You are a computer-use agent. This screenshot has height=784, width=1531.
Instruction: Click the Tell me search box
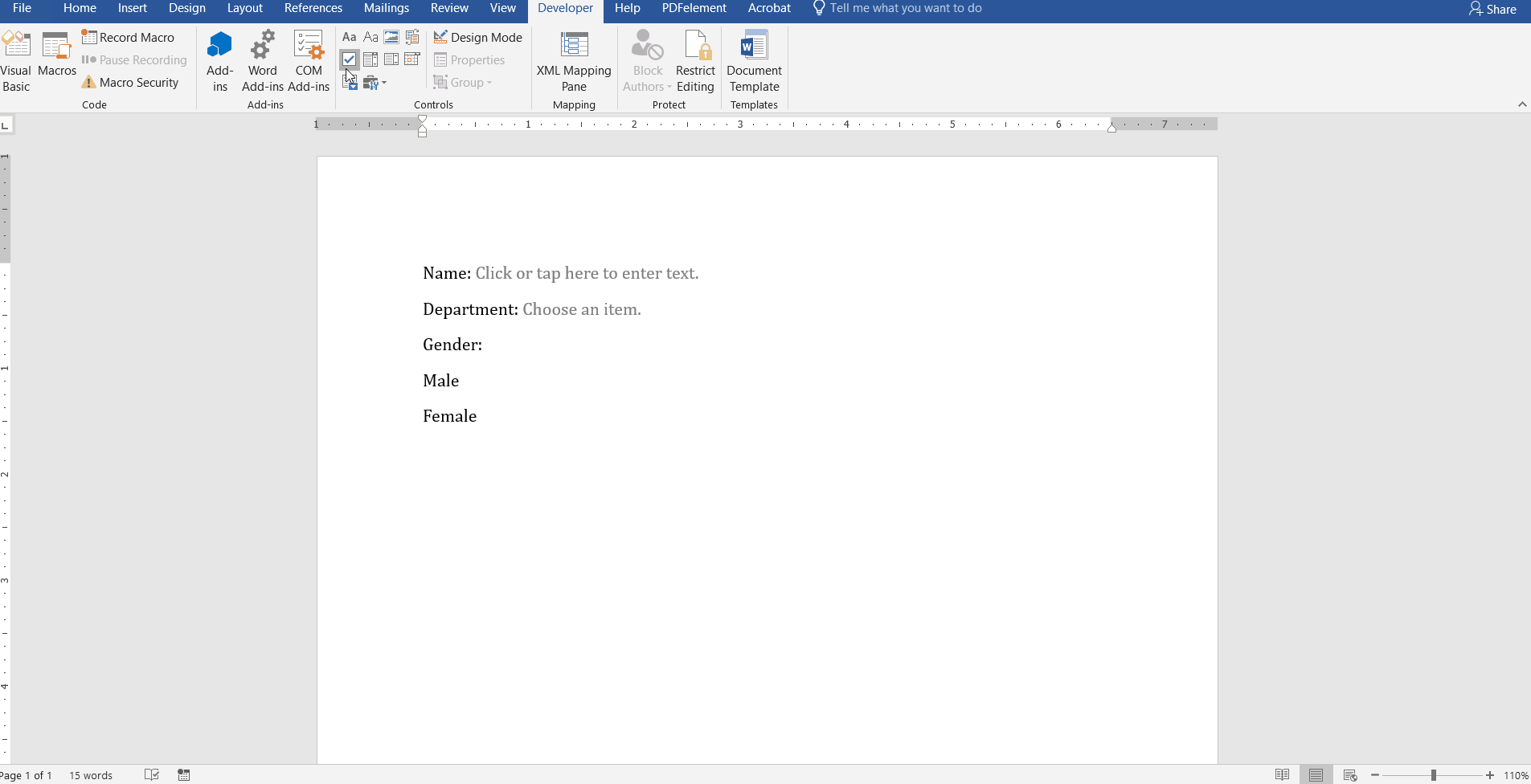click(897, 8)
